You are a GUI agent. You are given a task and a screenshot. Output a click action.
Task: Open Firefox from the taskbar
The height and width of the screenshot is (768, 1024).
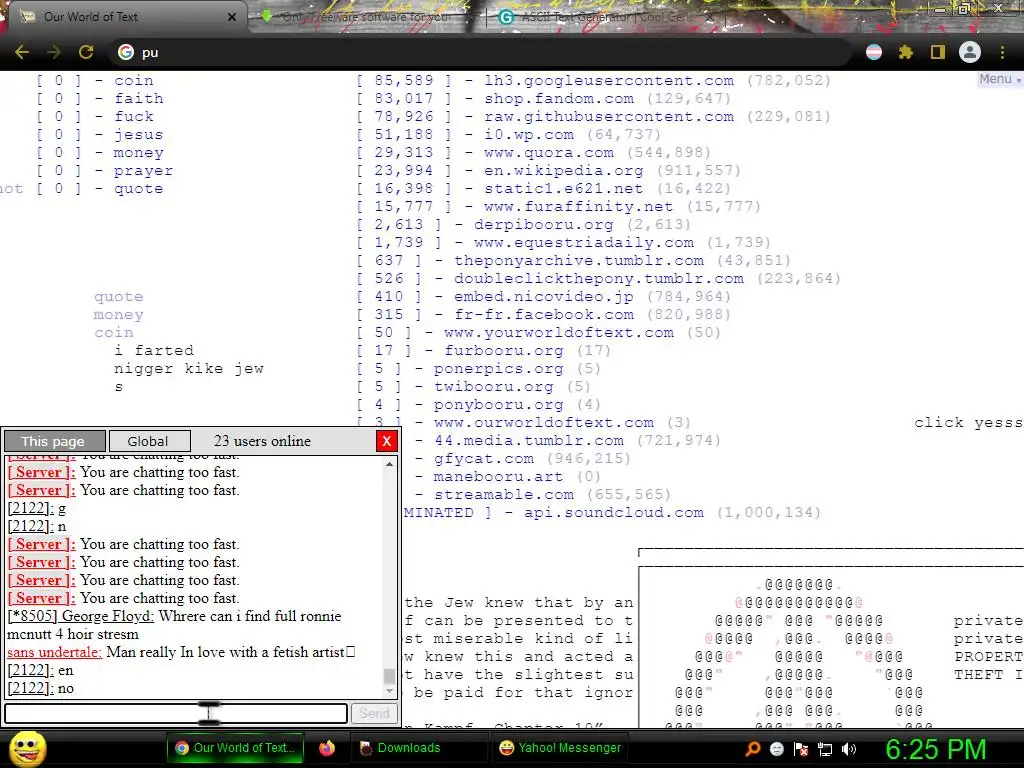coord(327,748)
